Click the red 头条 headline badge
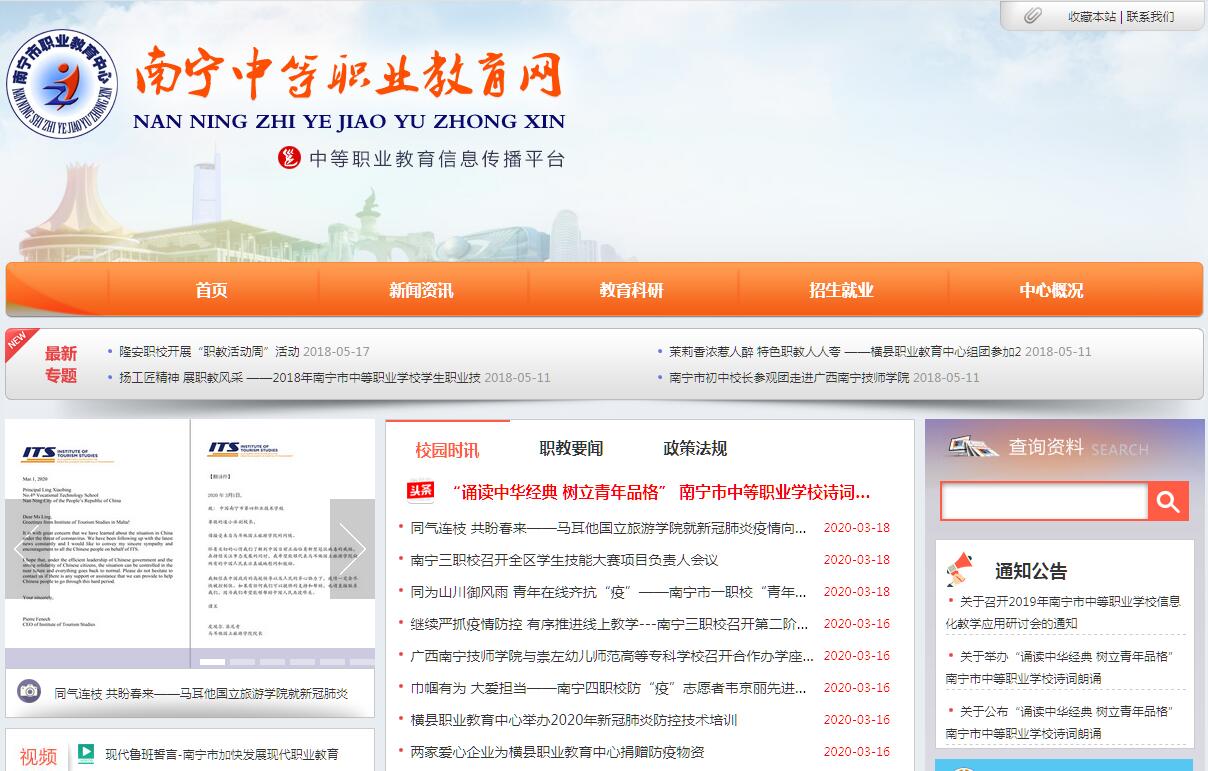 [421, 491]
